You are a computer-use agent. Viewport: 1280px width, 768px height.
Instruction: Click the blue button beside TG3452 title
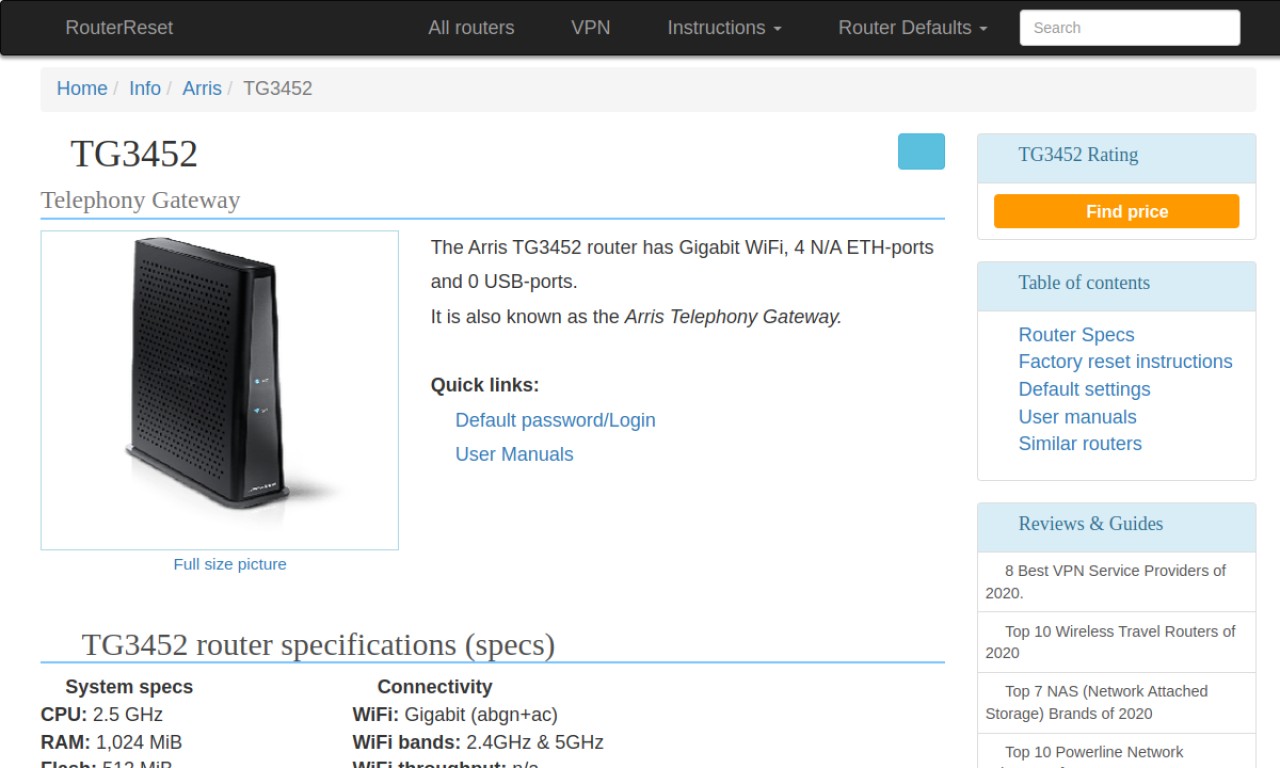[x=921, y=151]
